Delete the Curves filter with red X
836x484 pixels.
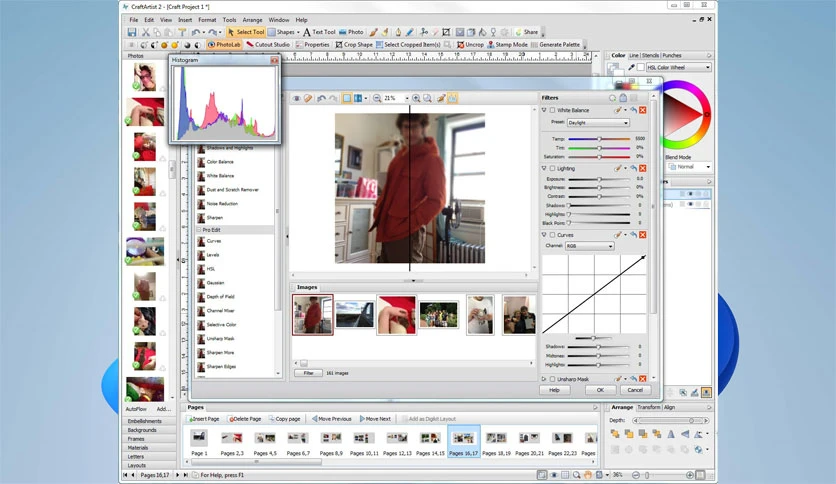point(642,235)
